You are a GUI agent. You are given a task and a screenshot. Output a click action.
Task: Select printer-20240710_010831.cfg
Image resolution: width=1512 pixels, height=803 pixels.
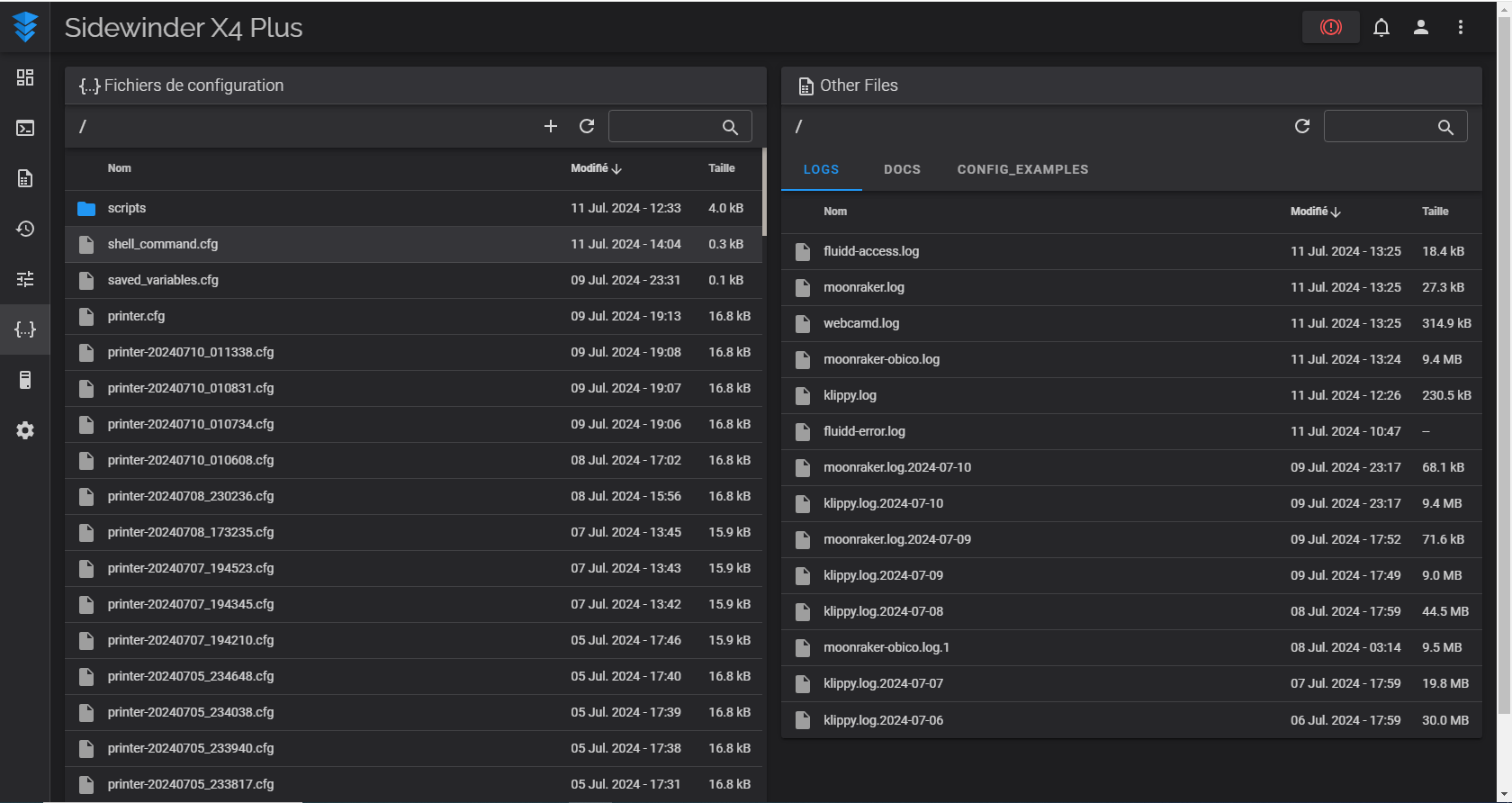click(413, 388)
